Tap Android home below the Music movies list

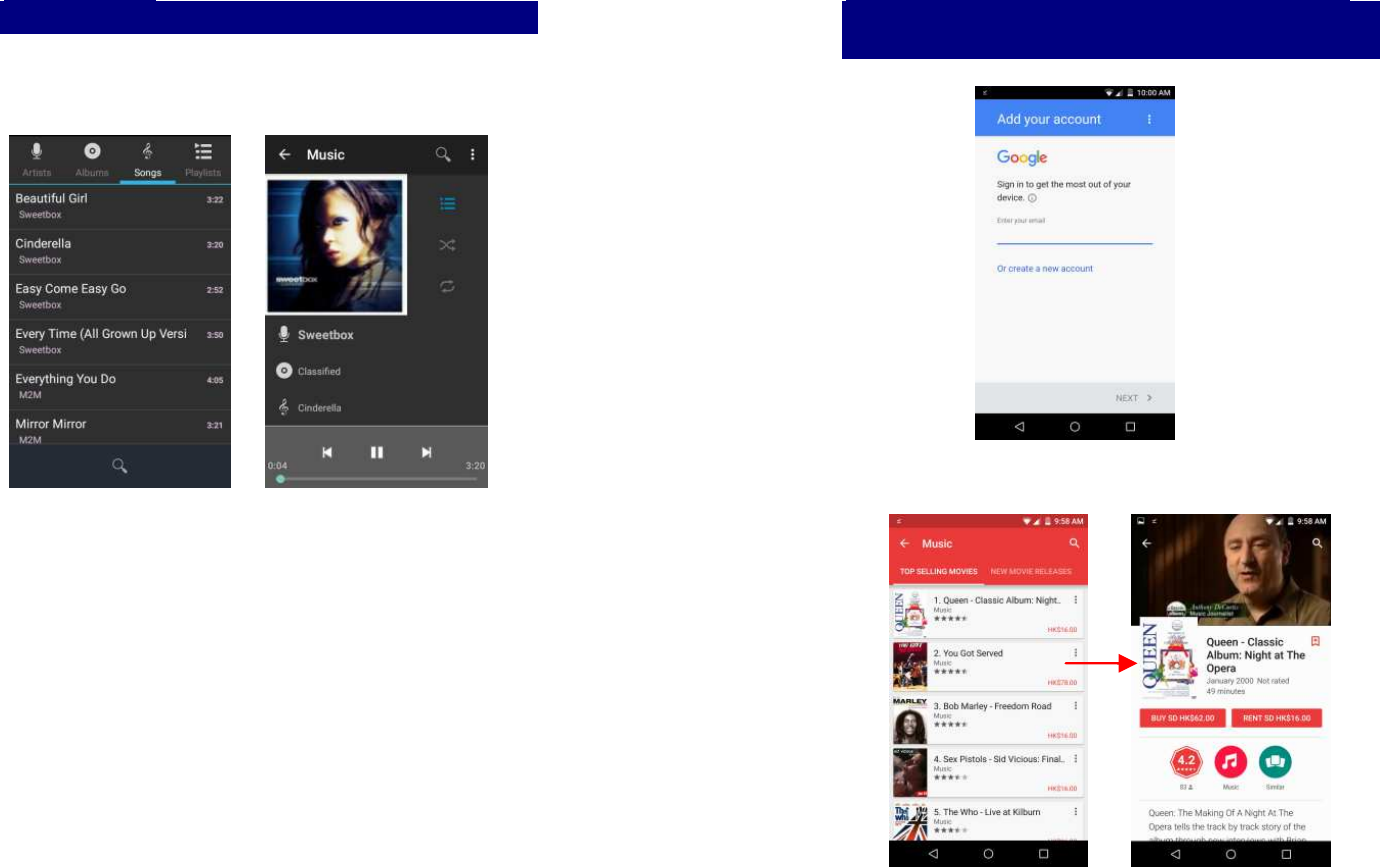click(x=988, y=853)
